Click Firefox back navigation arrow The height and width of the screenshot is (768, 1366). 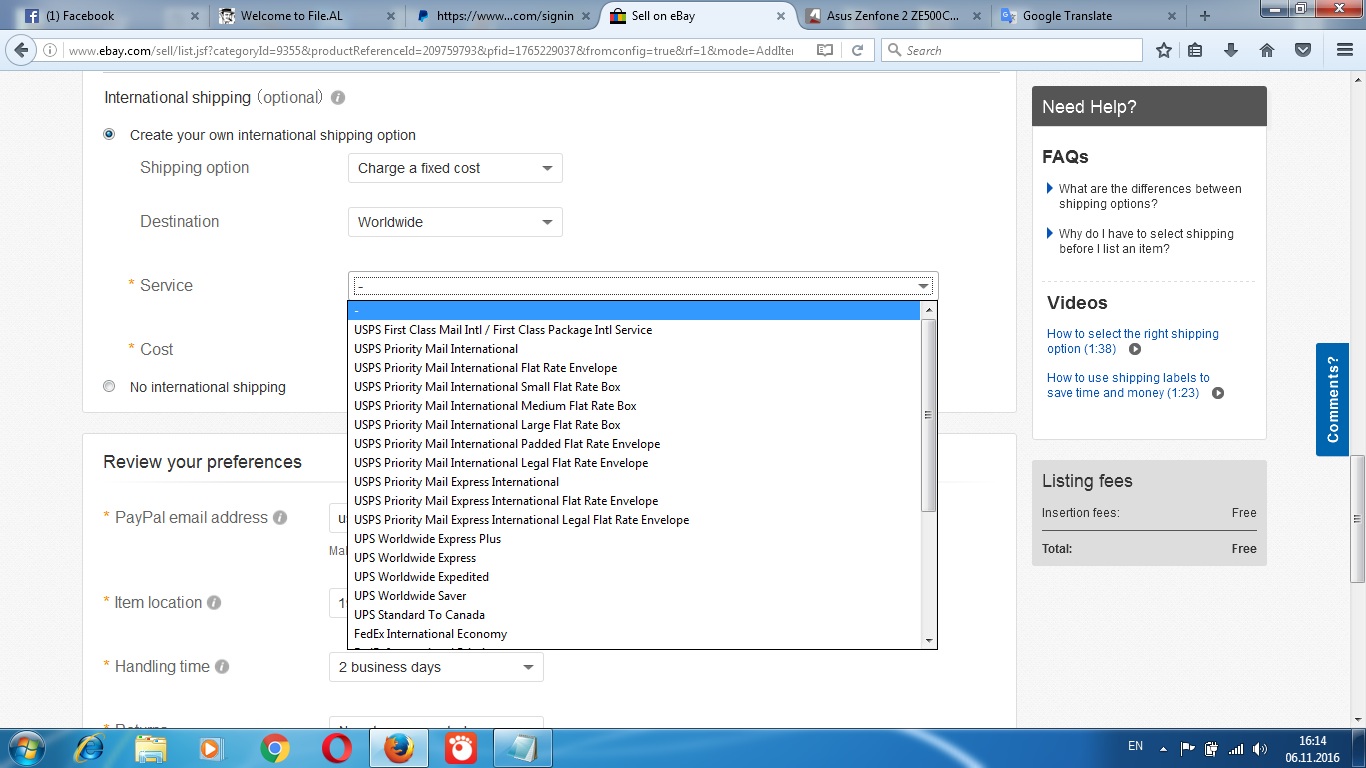[x=23, y=50]
